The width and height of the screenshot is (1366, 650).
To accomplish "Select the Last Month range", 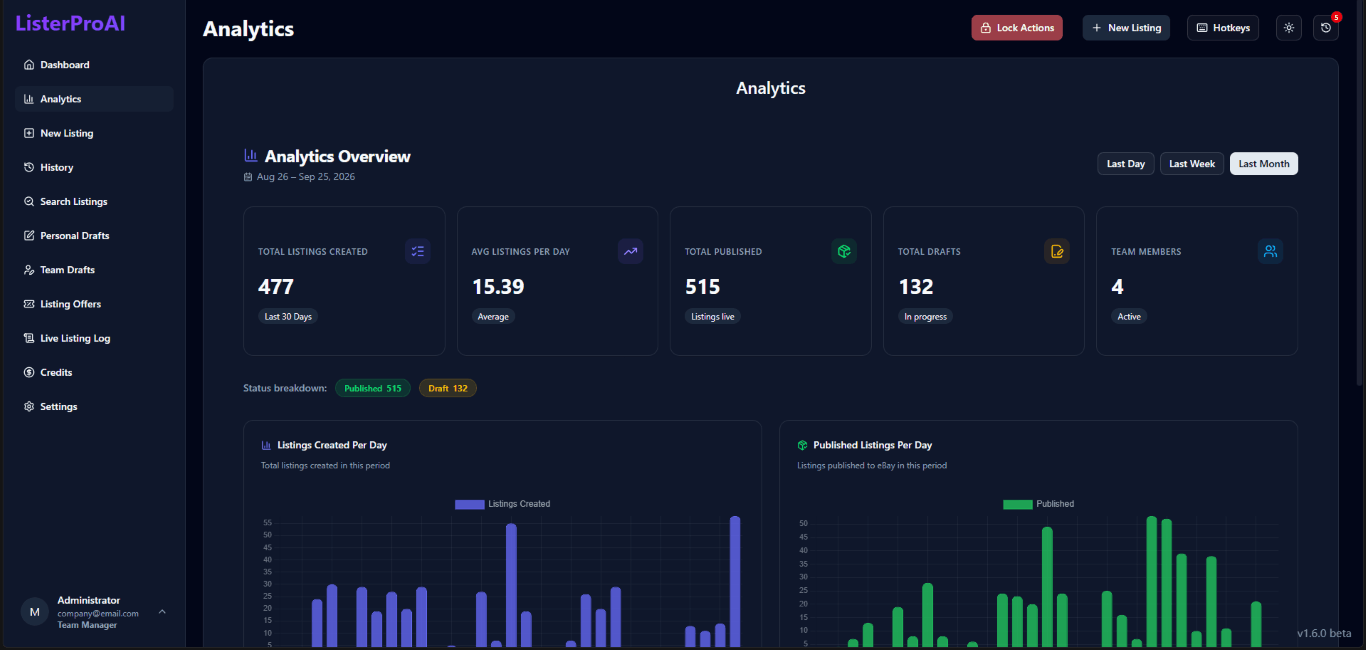I will click(x=1264, y=164).
